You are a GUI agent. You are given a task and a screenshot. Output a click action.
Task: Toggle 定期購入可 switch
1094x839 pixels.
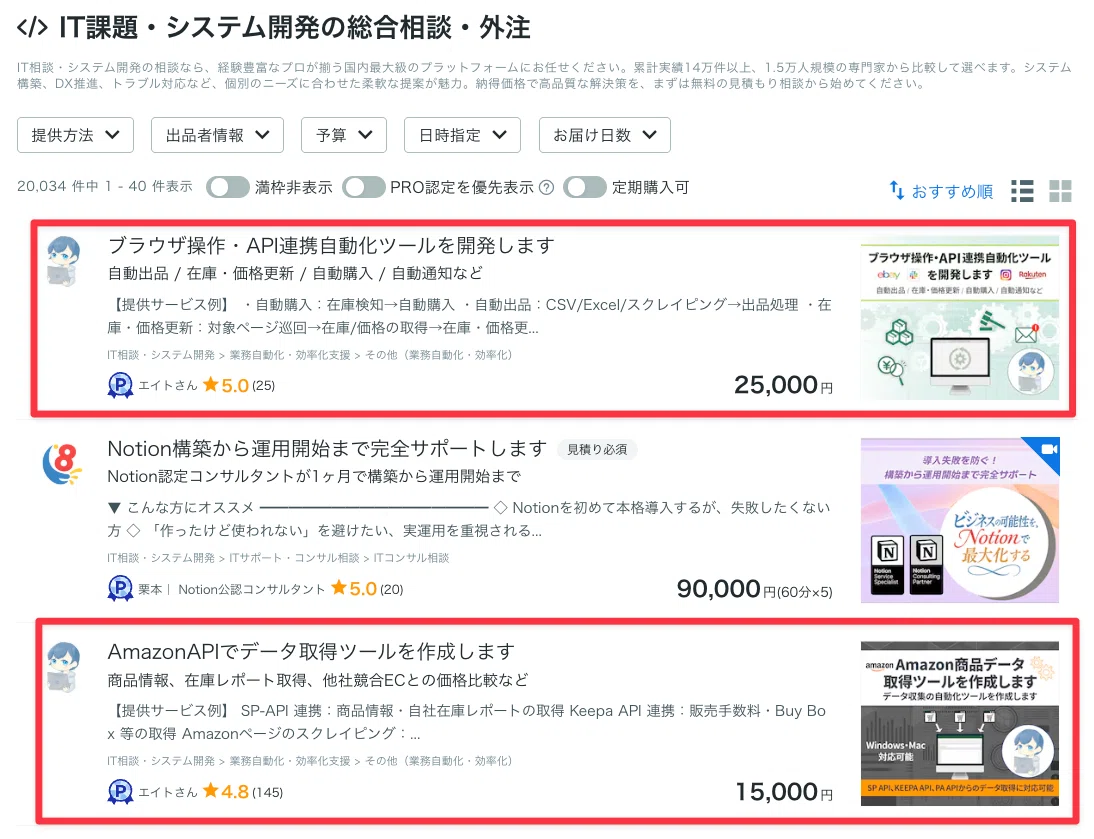[x=585, y=187]
